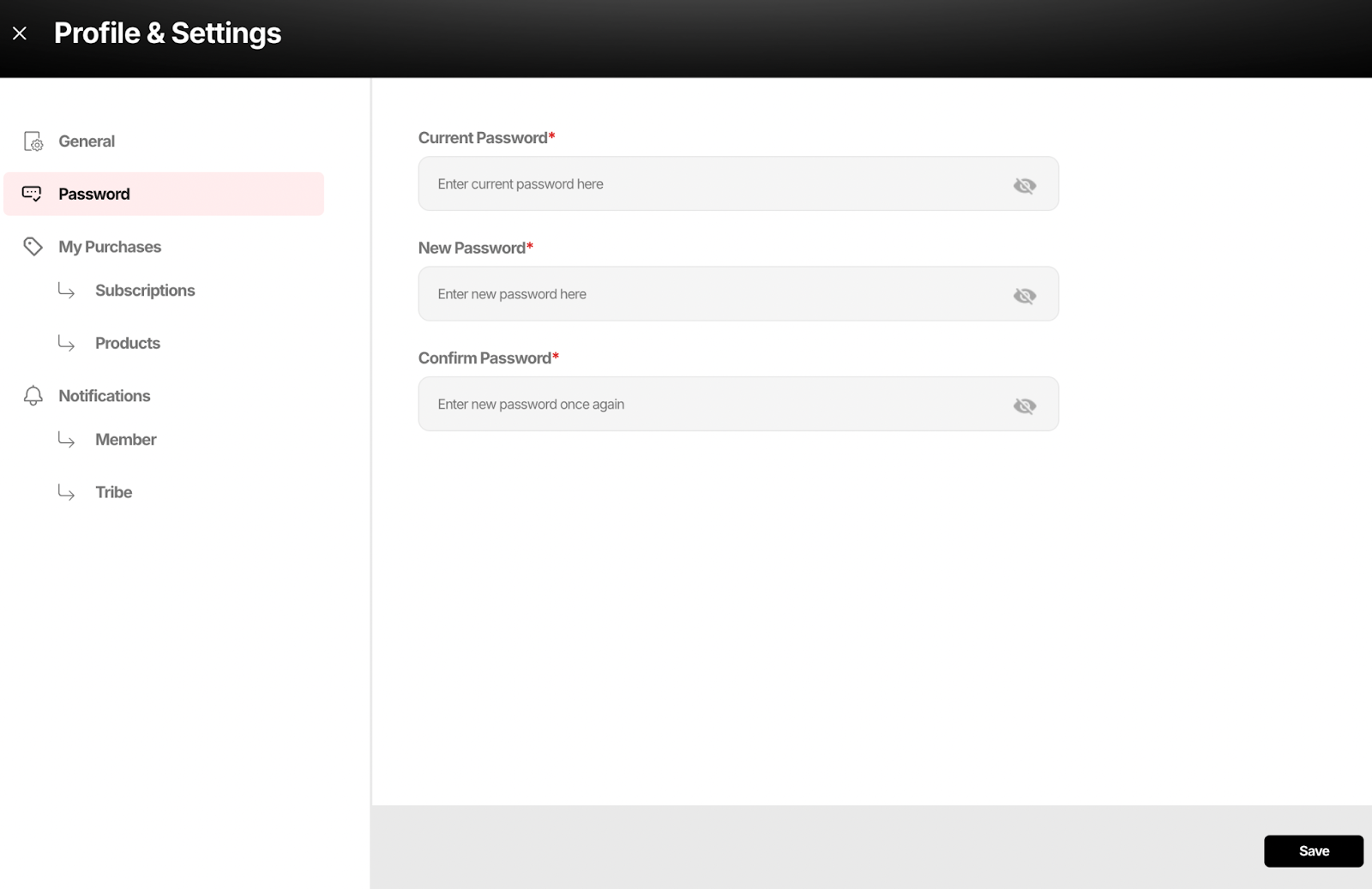Image resolution: width=1372 pixels, height=889 pixels.
Task: Click the arrow icon beside Member
Action: point(67,440)
